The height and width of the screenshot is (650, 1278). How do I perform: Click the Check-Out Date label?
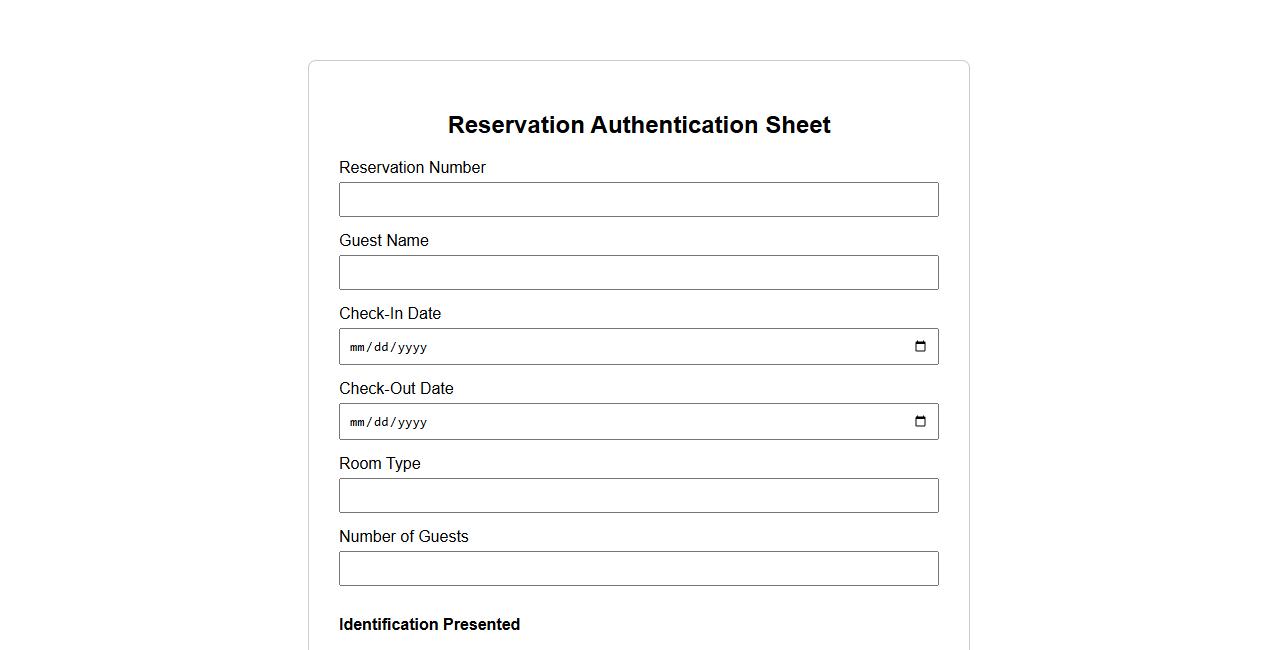396,389
